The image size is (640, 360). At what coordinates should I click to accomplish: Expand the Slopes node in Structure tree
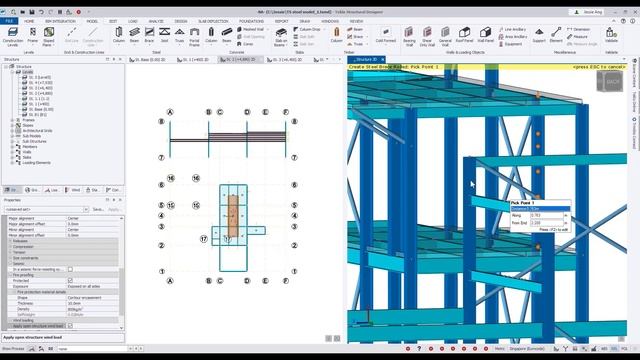[12, 125]
